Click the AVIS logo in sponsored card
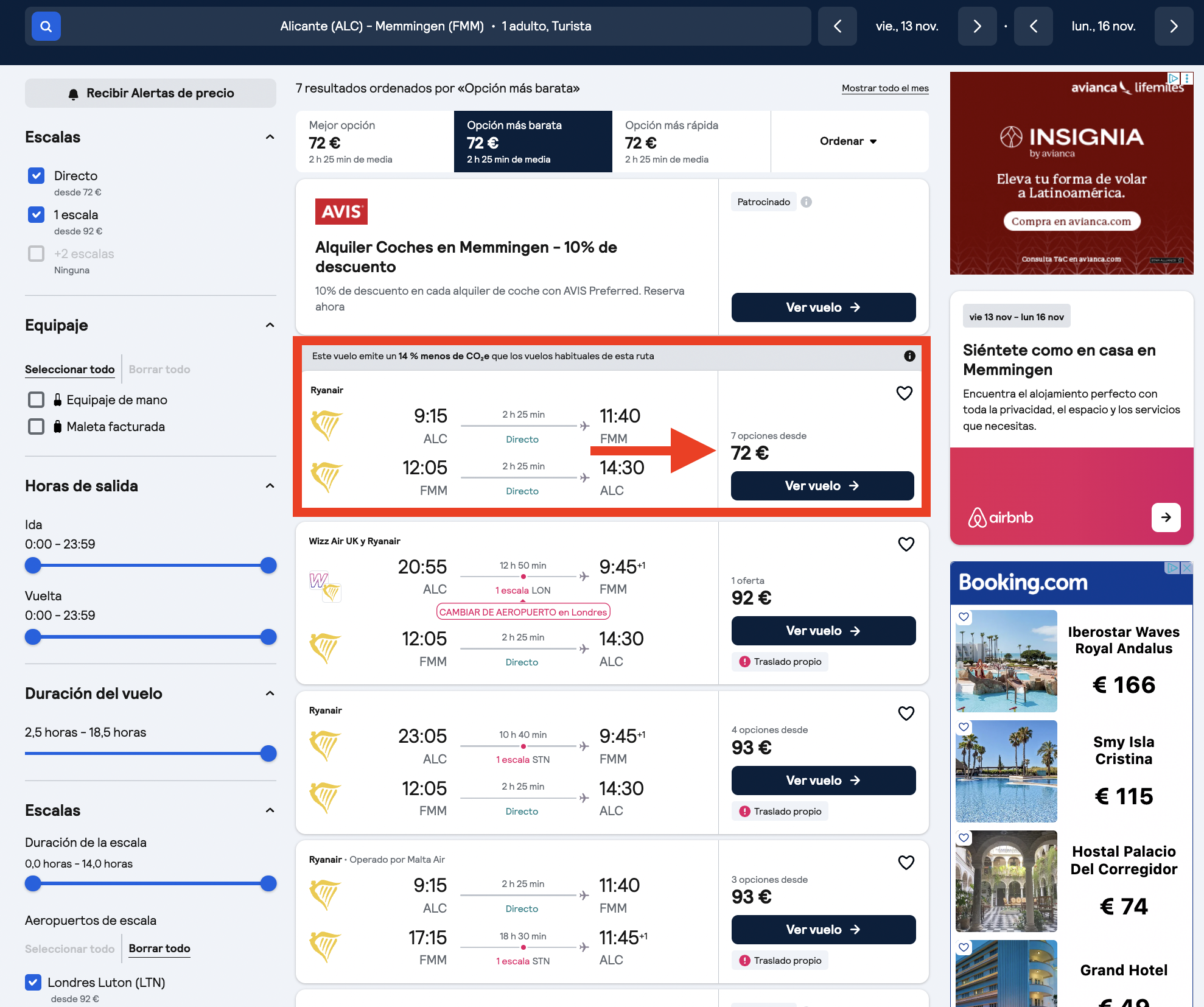The width and height of the screenshot is (1204, 1007). click(x=341, y=211)
